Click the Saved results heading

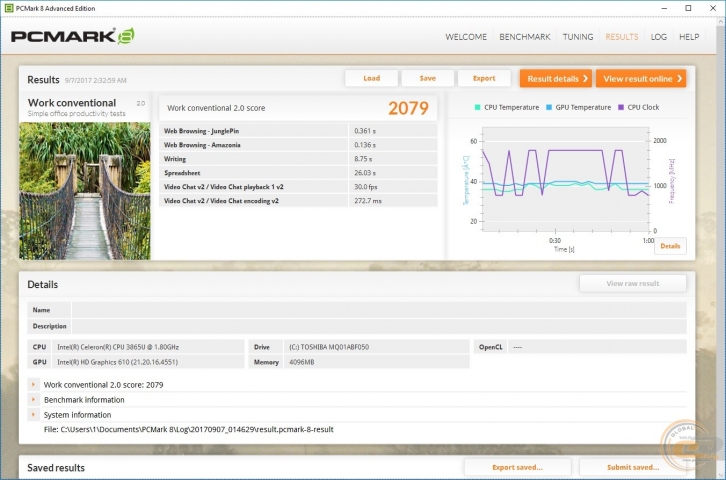pos(56,468)
